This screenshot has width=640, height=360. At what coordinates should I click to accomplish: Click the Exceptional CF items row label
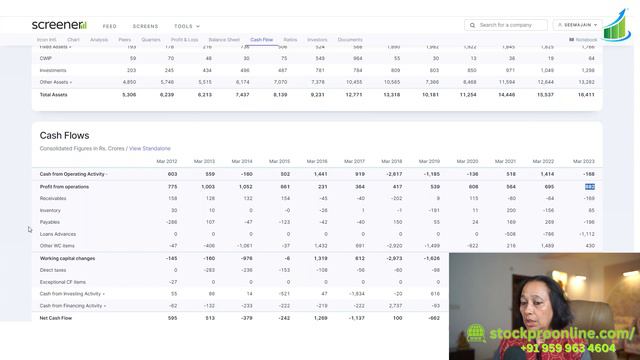click(x=62, y=282)
